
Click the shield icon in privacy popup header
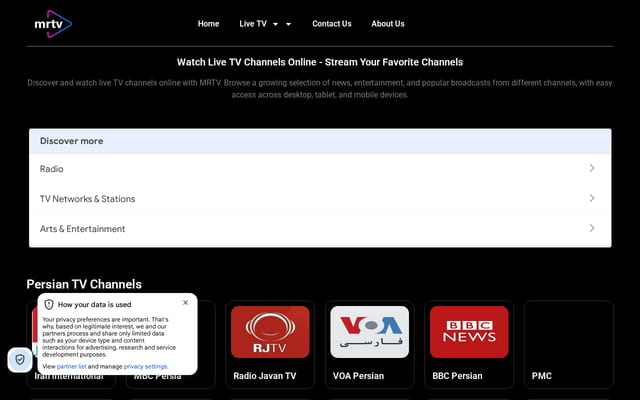(x=49, y=304)
